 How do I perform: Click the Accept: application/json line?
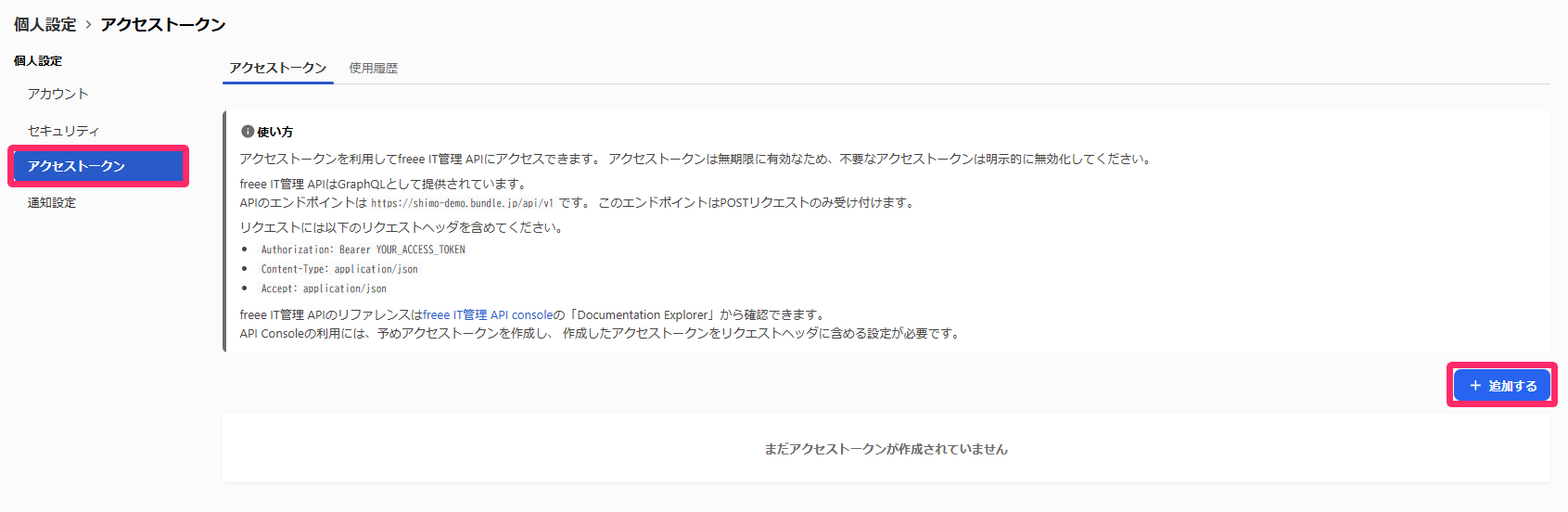324,288
